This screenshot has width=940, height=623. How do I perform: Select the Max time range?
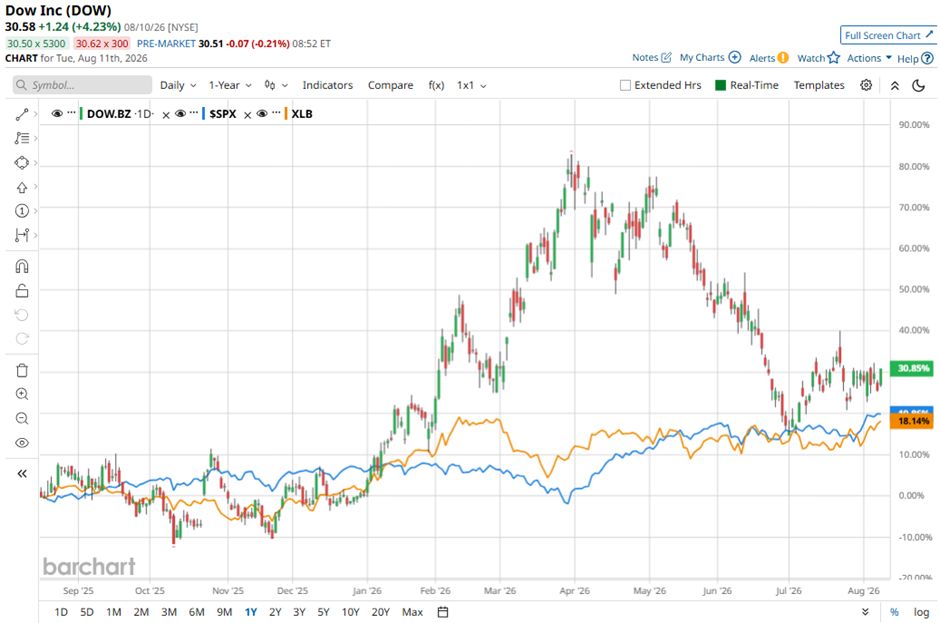point(412,612)
